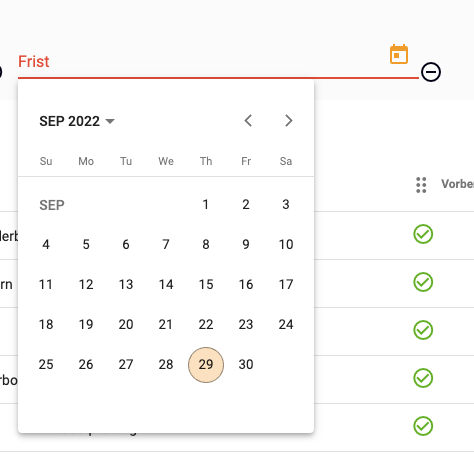Select September 1 in the calendar
Screen dimensions: 474x462
point(206,205)
